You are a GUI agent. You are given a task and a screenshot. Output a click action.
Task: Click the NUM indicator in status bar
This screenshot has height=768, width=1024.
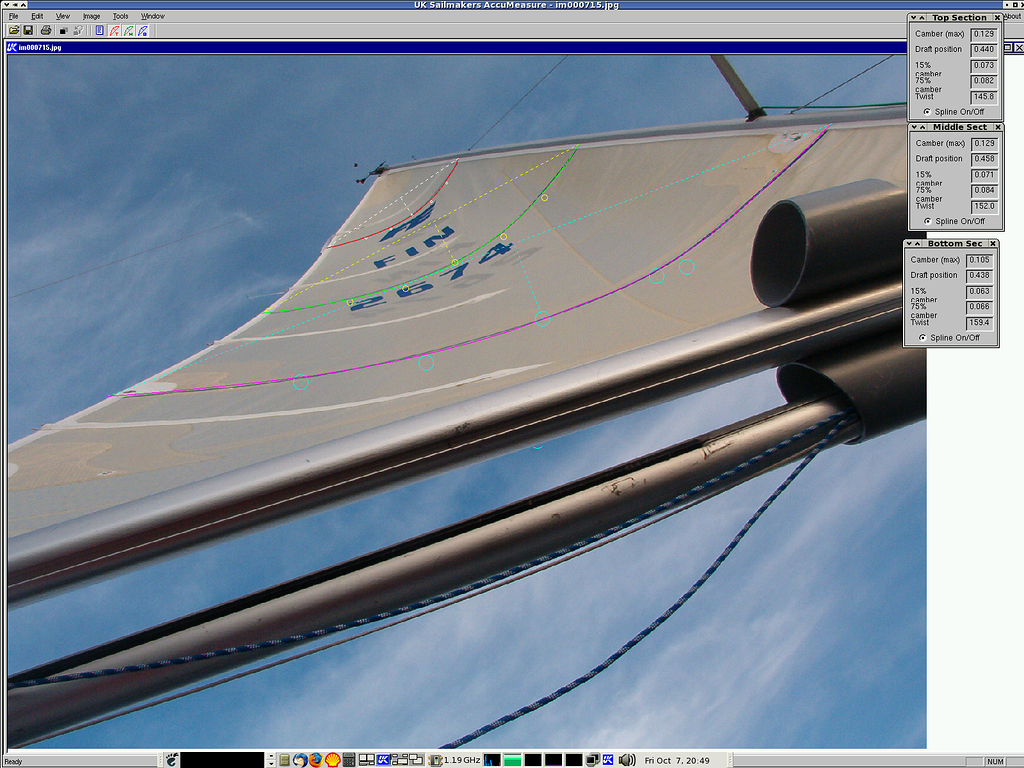tap(995, 761)
